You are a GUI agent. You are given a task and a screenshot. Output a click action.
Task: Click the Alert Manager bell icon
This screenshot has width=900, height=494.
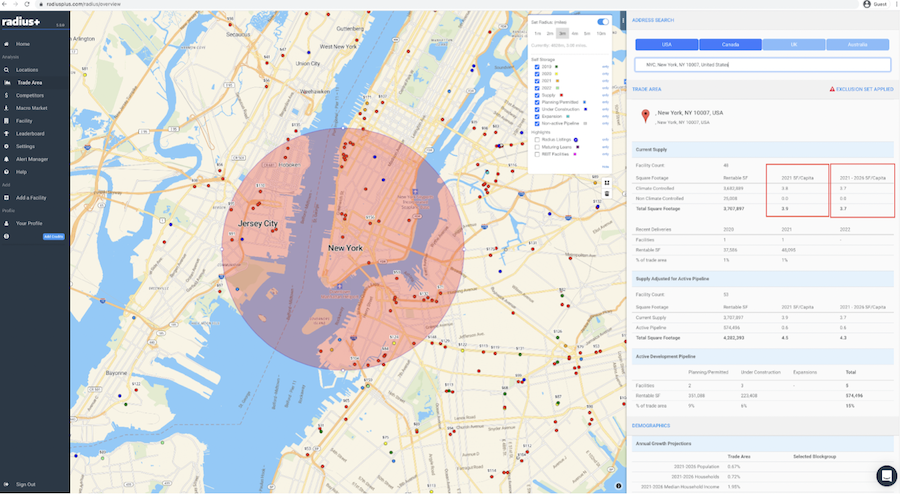(6, 159)
